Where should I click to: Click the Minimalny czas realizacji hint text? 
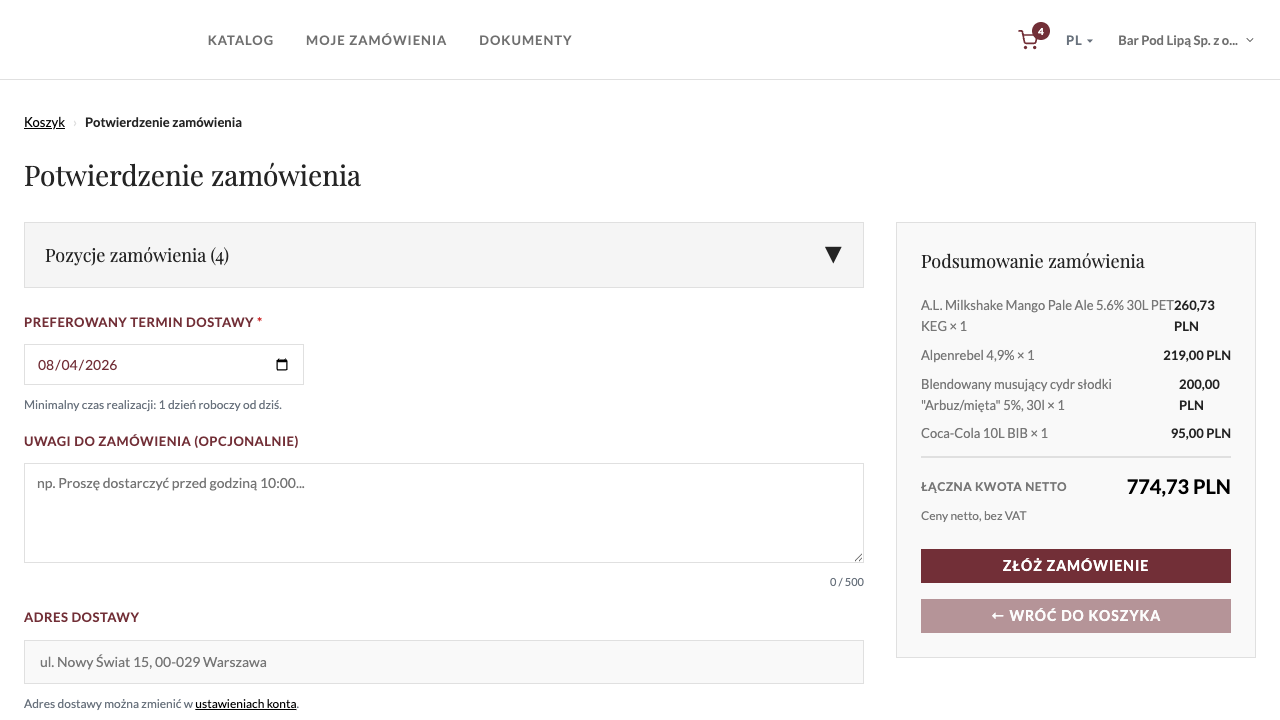point(153,405)
